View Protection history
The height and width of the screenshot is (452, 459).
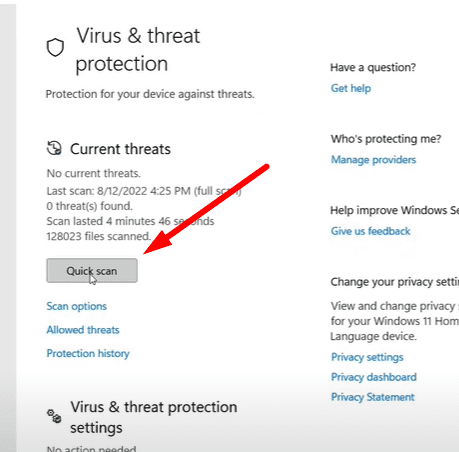[x=88, y=353]
